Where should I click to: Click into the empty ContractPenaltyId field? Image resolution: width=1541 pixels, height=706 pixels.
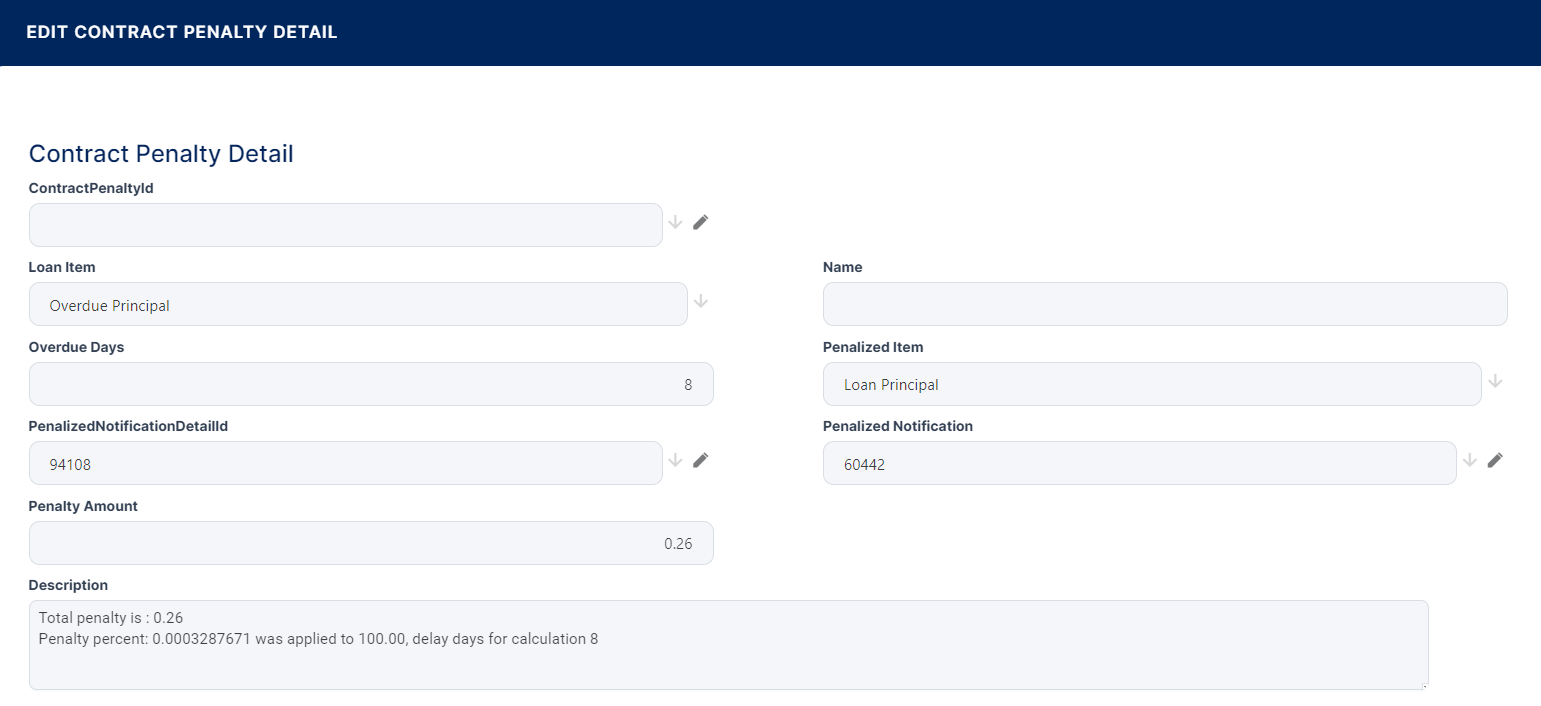click(x=345, y=225)
